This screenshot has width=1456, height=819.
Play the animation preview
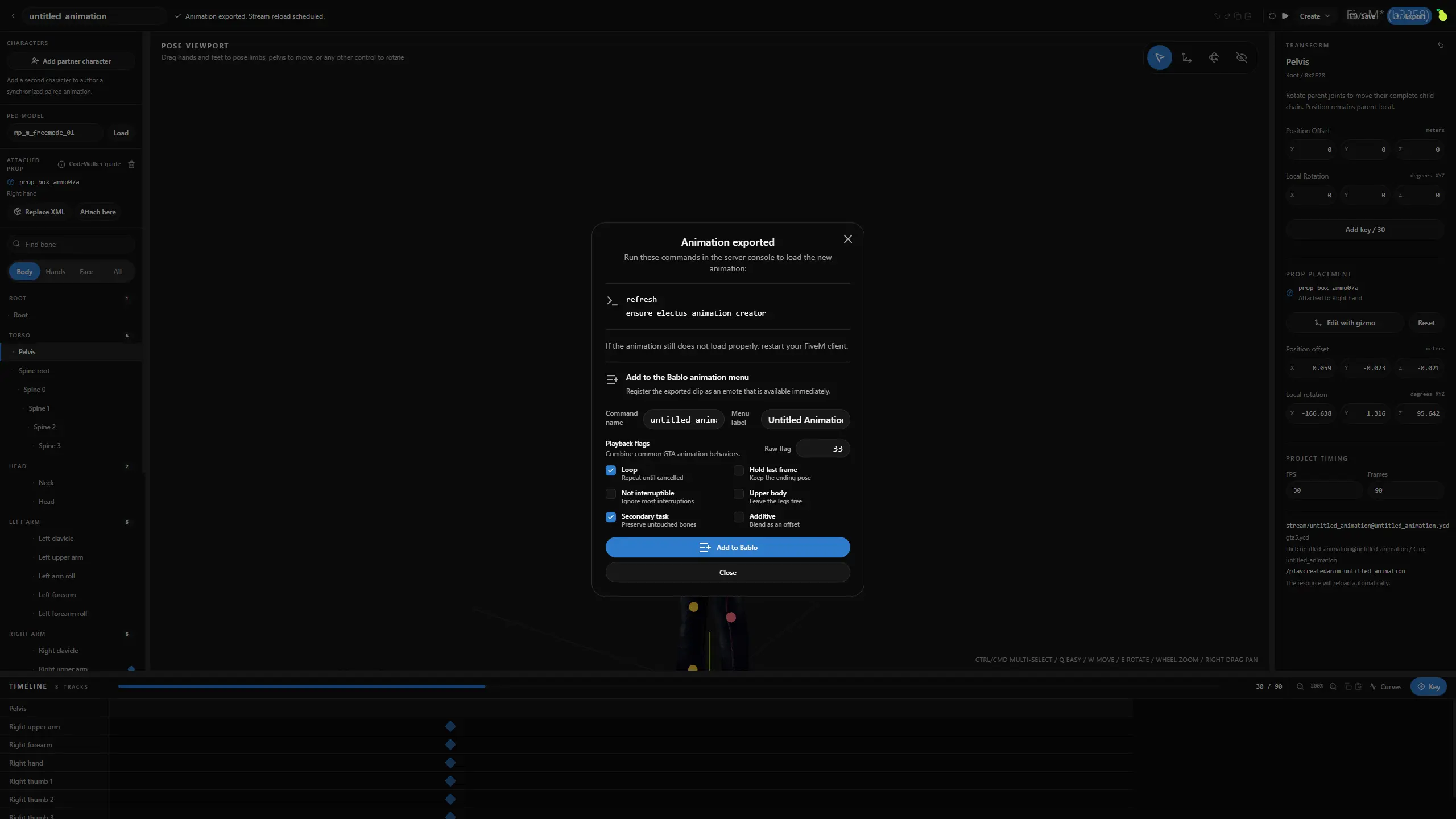(x=1285, y=16)
